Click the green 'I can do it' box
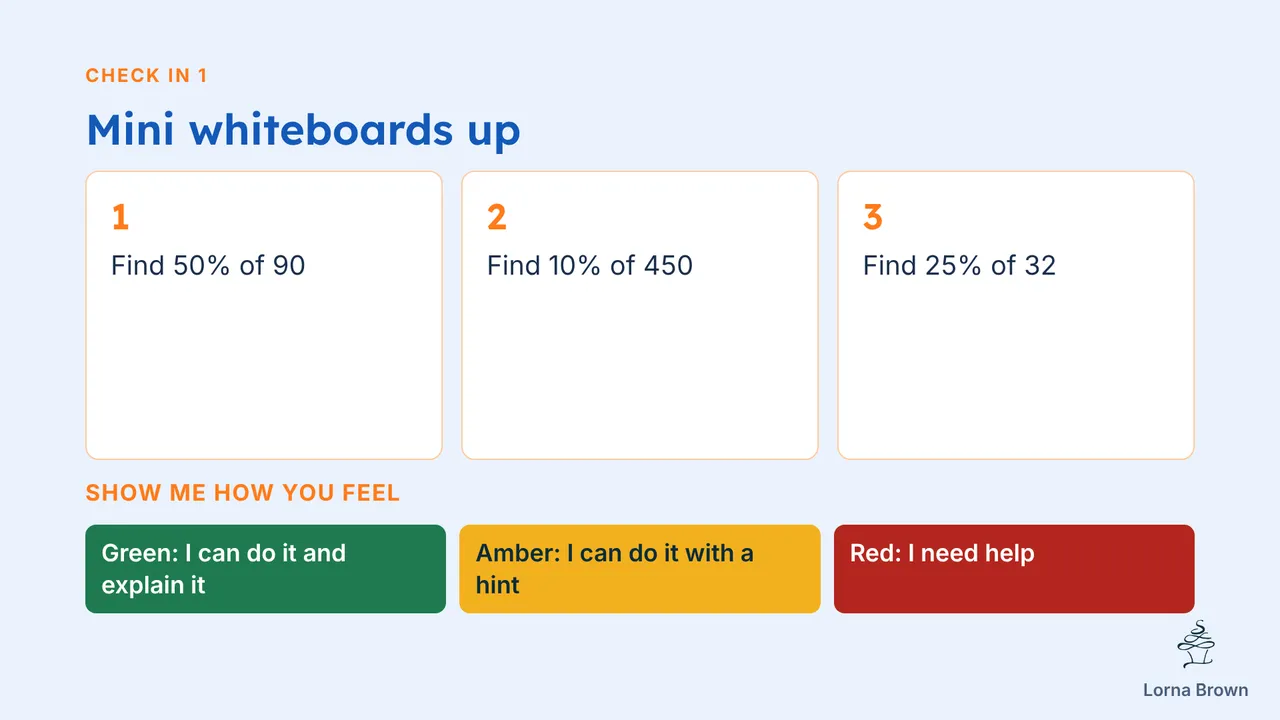The image size is (1280, 720). tap(265, 569)
